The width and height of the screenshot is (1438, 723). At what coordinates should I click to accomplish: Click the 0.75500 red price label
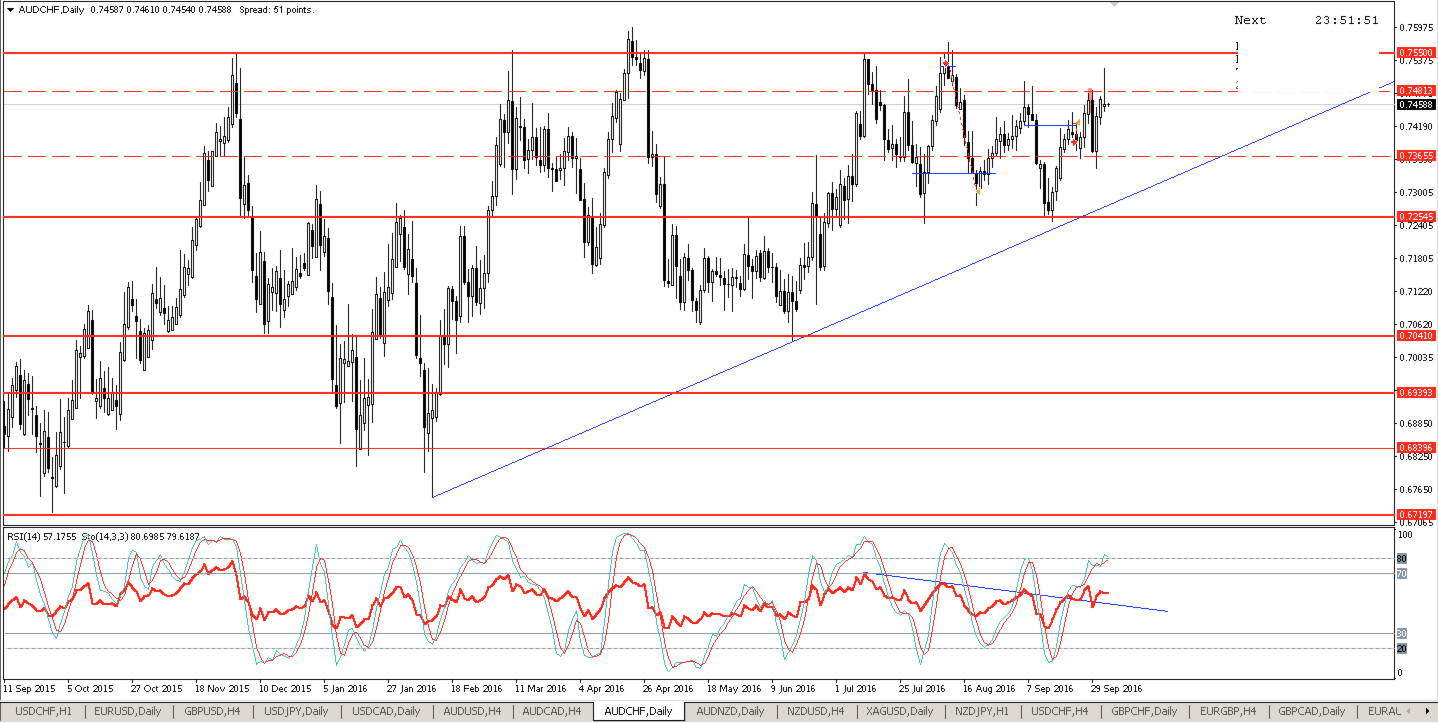click(1416, 52)
